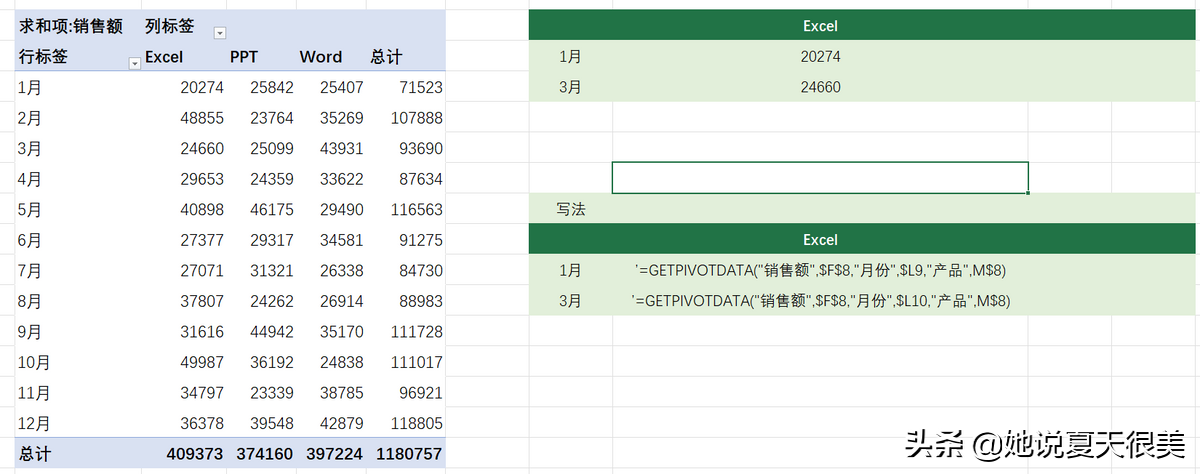Screen dimensions: 1200x474
Task: Open the 行标签 row filter dropdown
Action: (134, 63)
